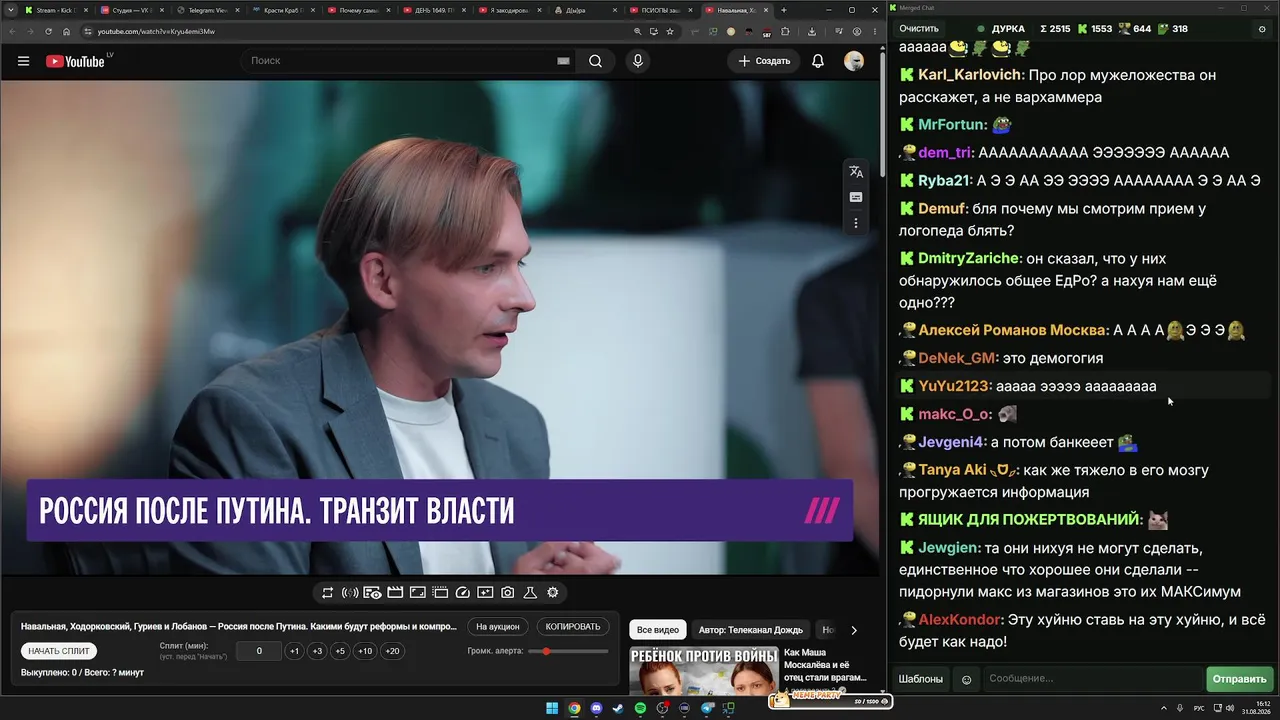Open the three-dot overlay menu on the video
The image size is (1280, 720).
point(856,223)
